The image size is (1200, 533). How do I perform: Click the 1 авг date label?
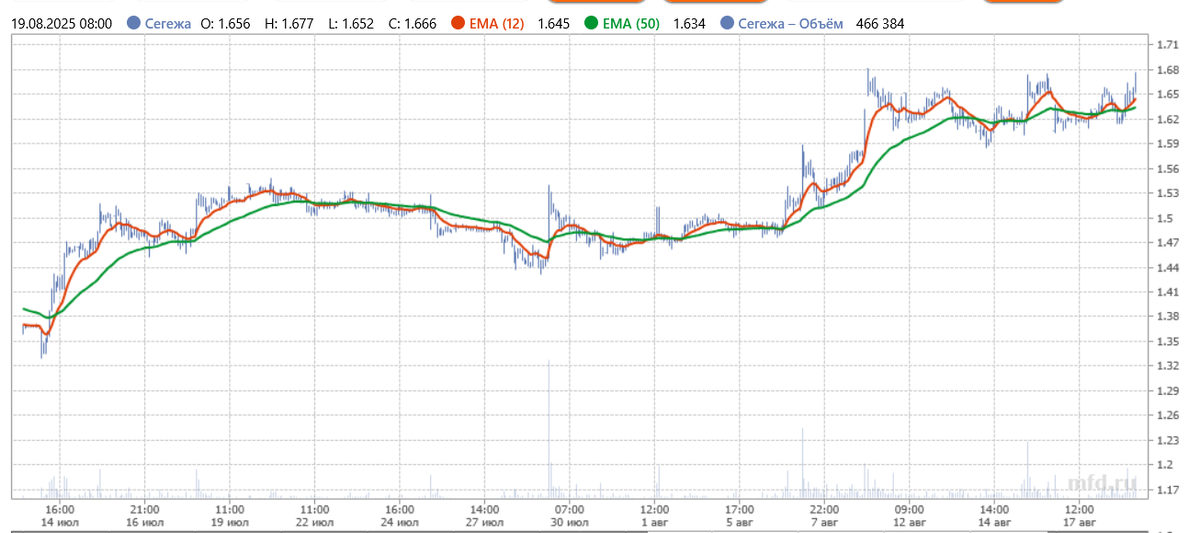(x=655, y=522)
